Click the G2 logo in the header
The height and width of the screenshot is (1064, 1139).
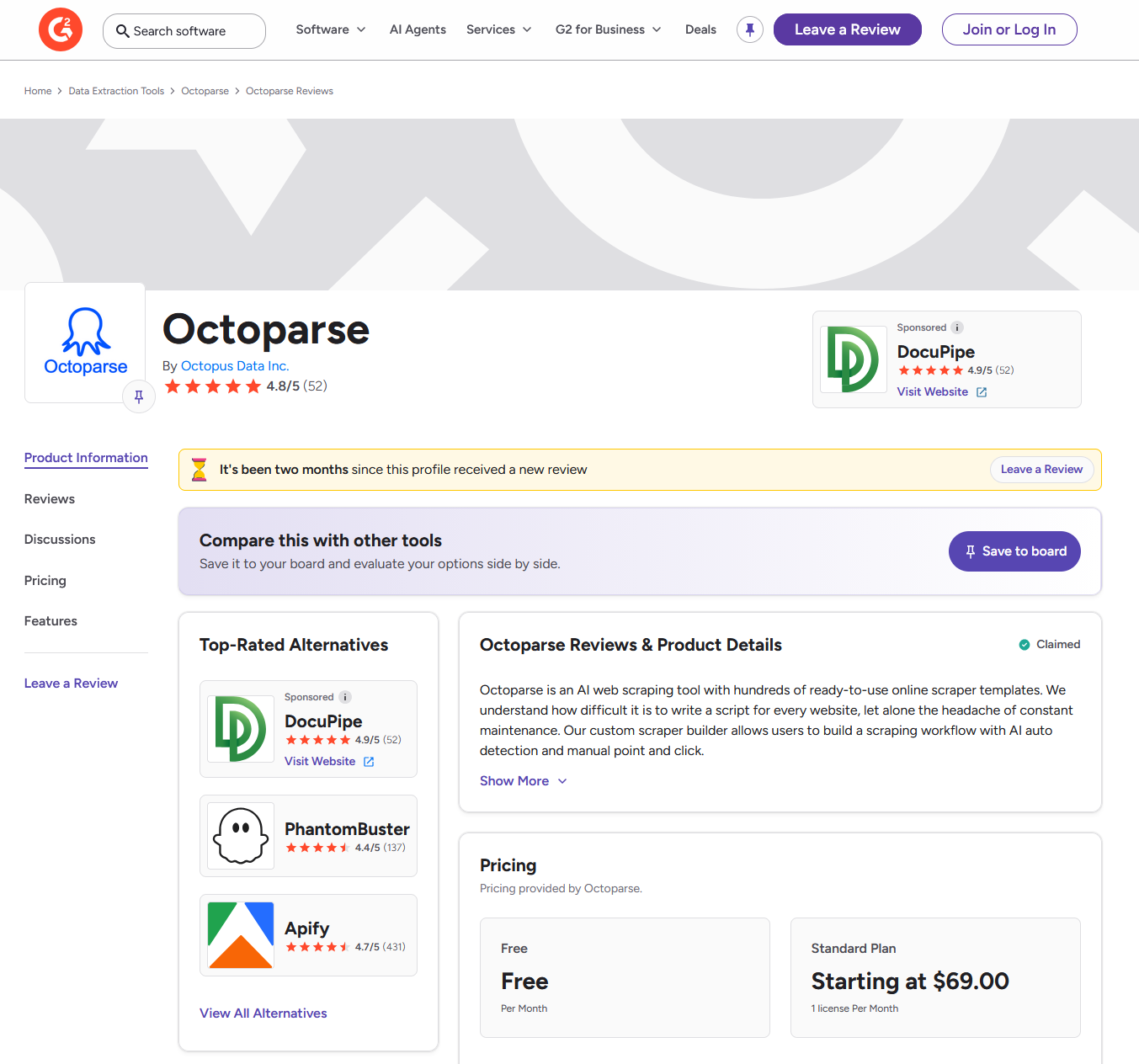click(x=60, y=29)
